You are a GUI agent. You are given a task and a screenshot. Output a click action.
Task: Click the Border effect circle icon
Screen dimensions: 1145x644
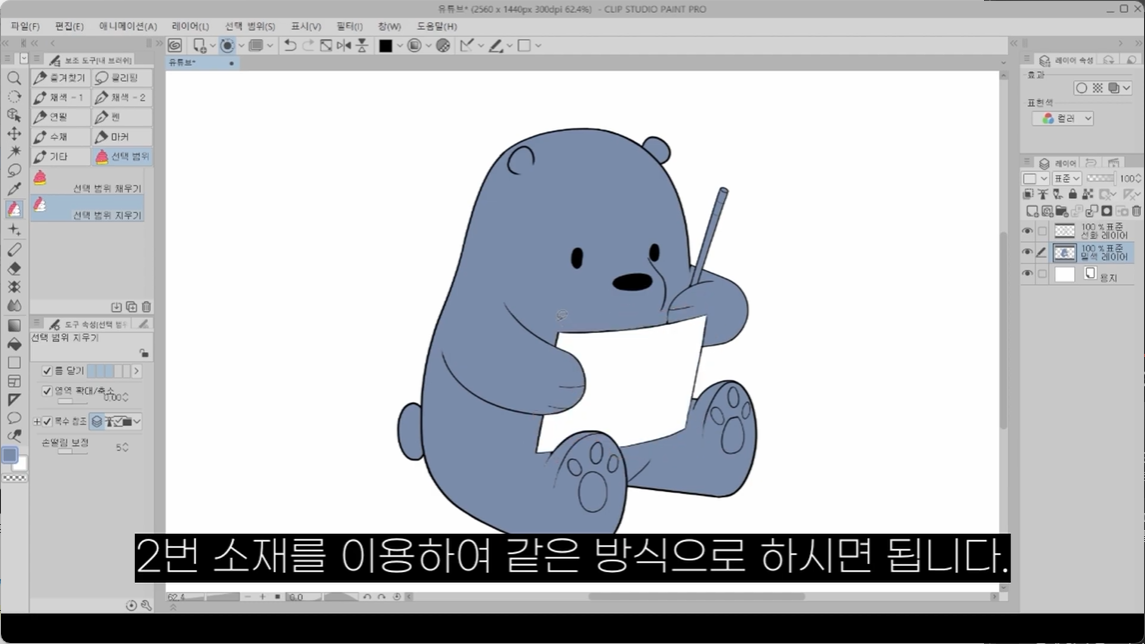pos(1081,88)
